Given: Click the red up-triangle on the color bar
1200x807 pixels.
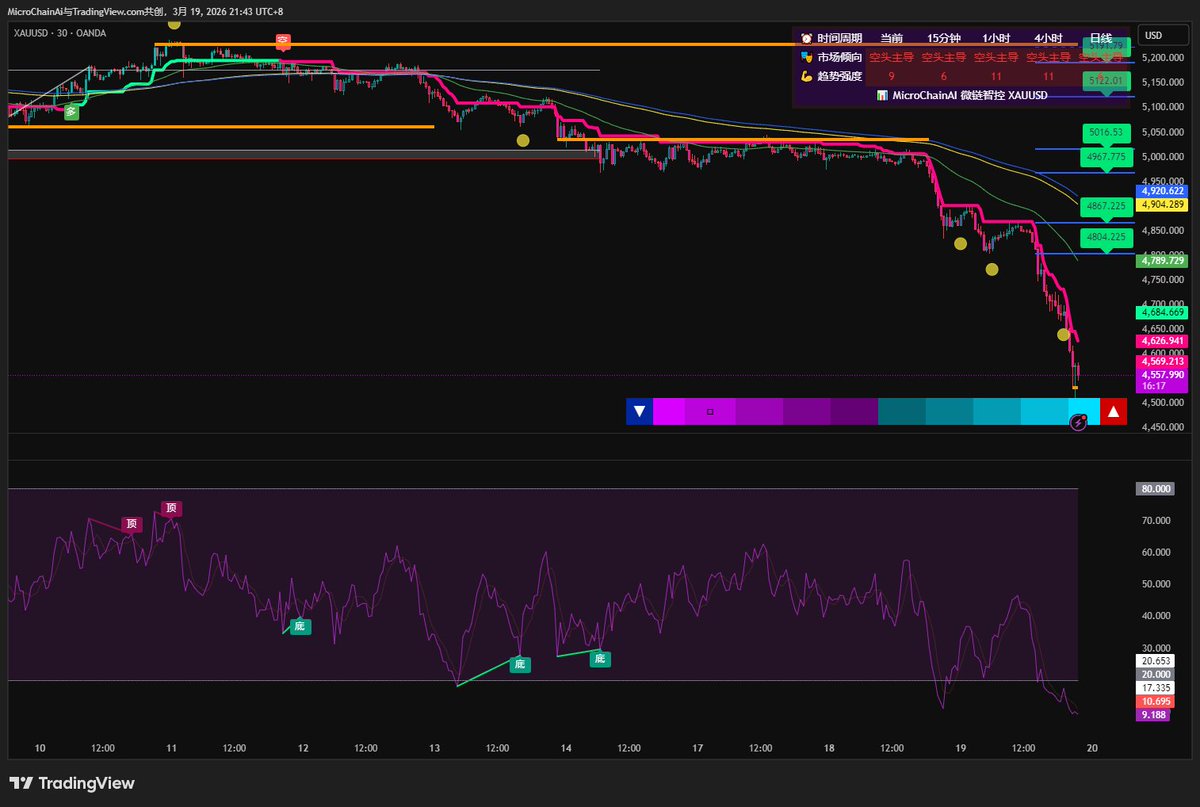Looking at the screenshot, I should (1113, 411).
